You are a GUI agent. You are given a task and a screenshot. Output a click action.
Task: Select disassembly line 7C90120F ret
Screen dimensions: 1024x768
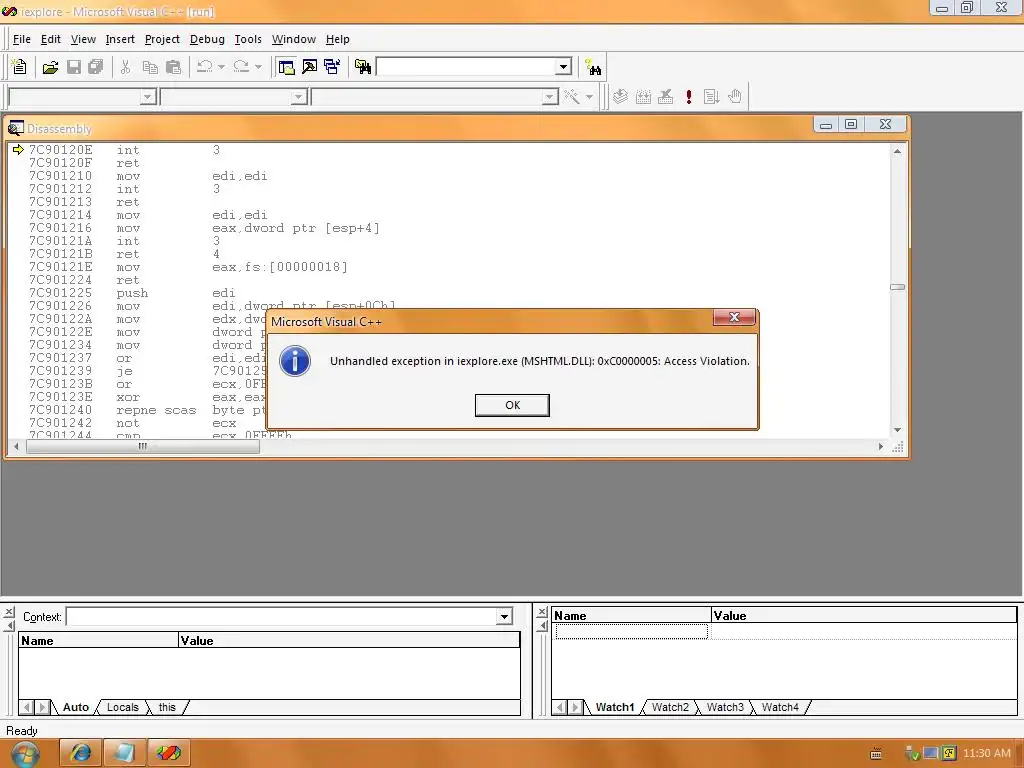[x=84, y=163]
